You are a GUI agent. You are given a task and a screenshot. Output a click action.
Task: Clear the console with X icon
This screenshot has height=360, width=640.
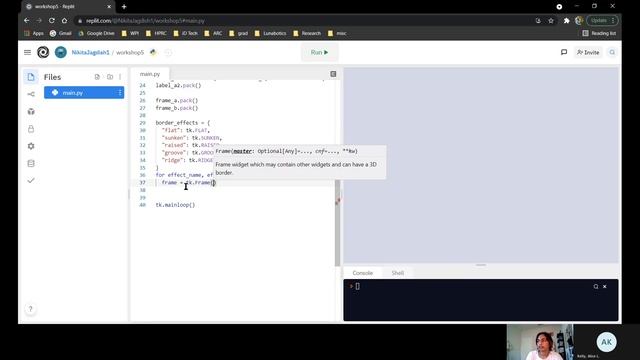pos(604,287)
